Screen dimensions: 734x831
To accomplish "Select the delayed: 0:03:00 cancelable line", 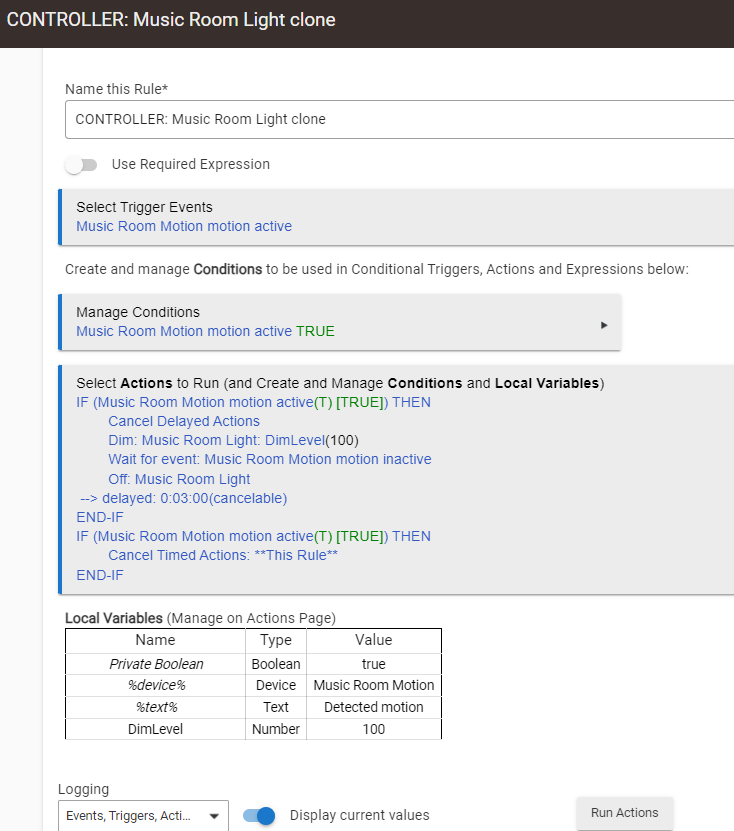I will (x=183, y=498).
